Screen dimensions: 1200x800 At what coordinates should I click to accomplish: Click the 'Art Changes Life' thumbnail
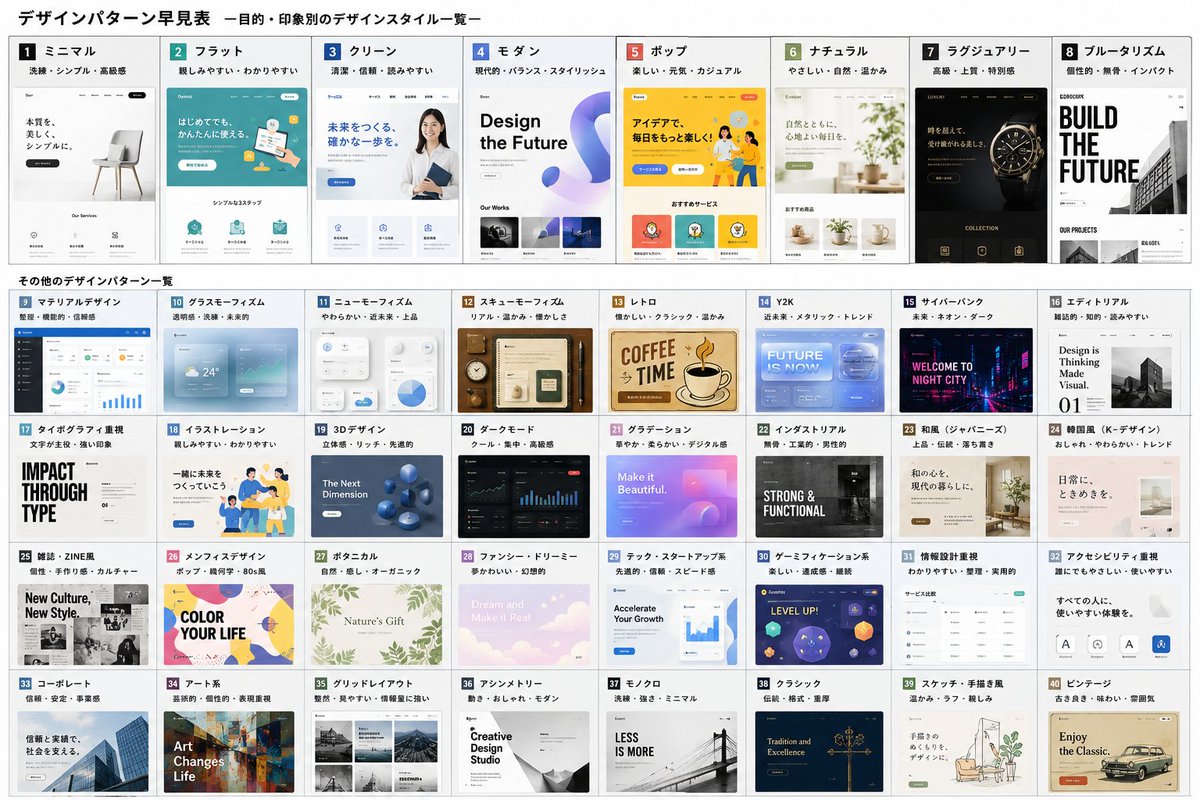(x=230, y=752)
